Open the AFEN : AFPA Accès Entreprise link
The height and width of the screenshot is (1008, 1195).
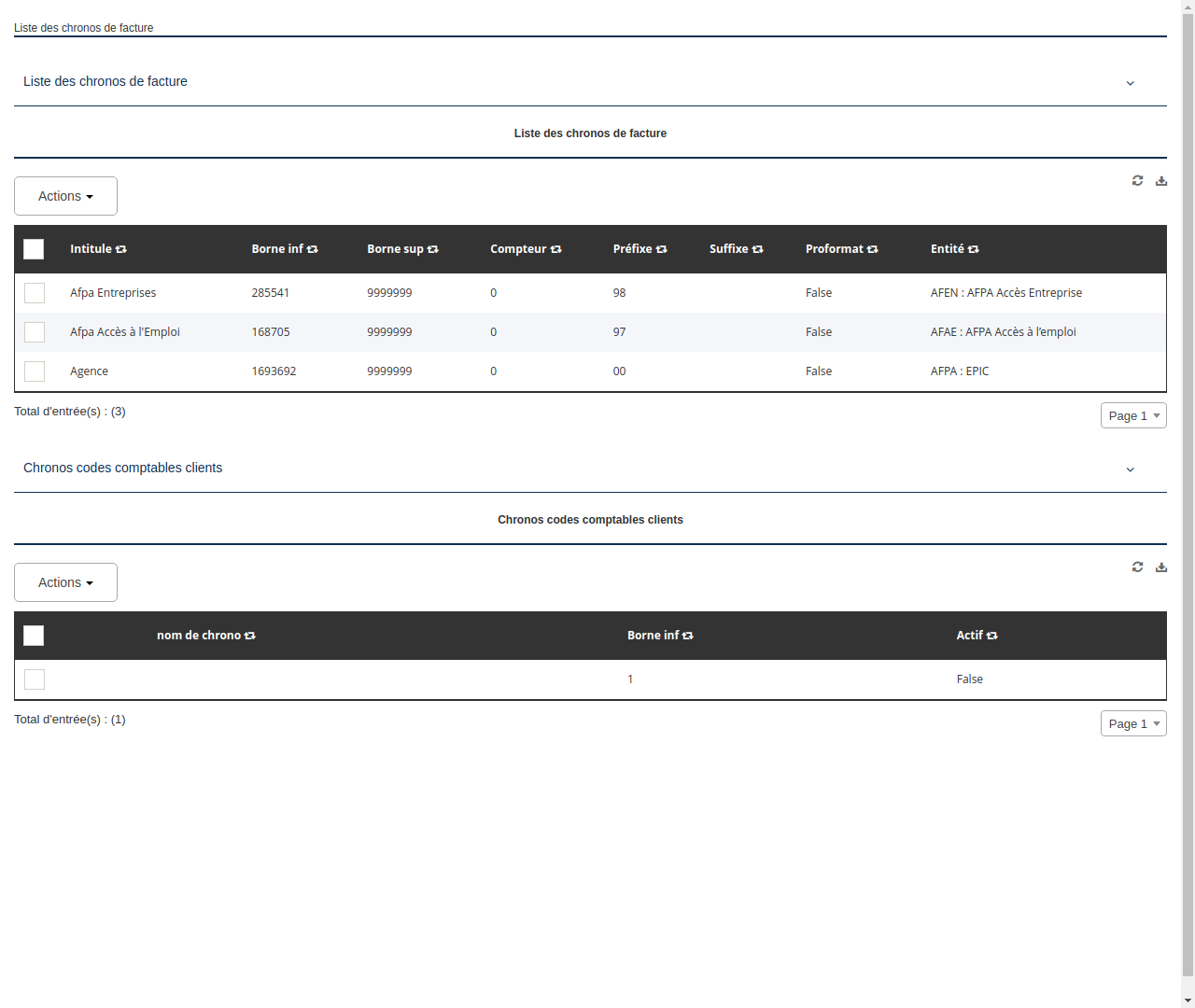1005,292
